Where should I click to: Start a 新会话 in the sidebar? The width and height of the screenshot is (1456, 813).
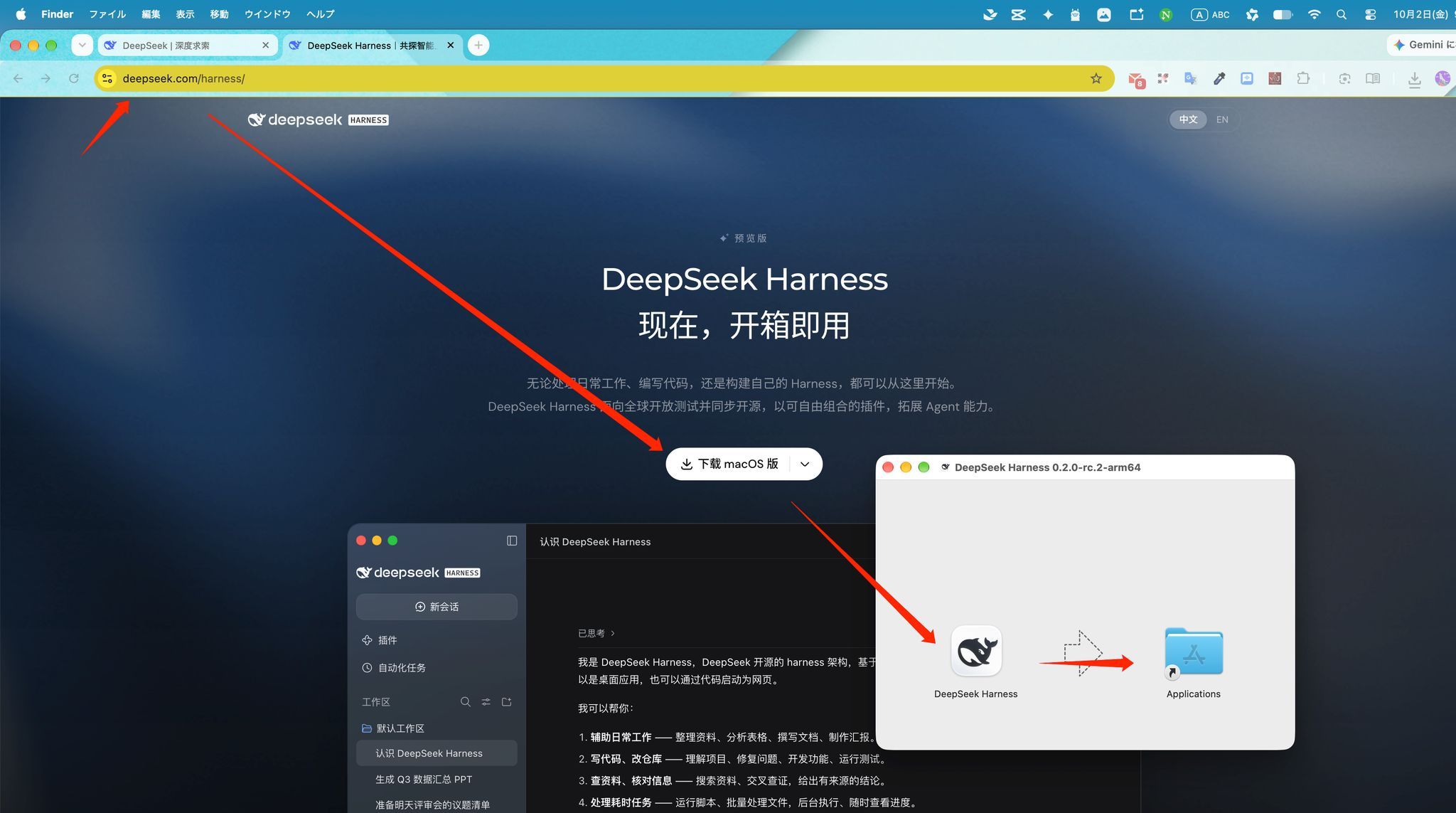(437, 607)
